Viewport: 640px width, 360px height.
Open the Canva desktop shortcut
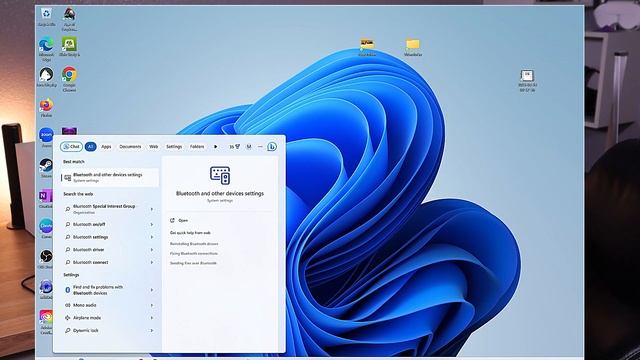pyautogui.click(x=46, y=229)
